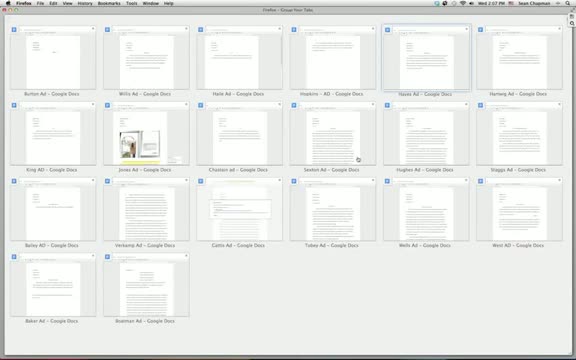Click the Google Docs icon on Sexton Ad tab

point(294,105)
